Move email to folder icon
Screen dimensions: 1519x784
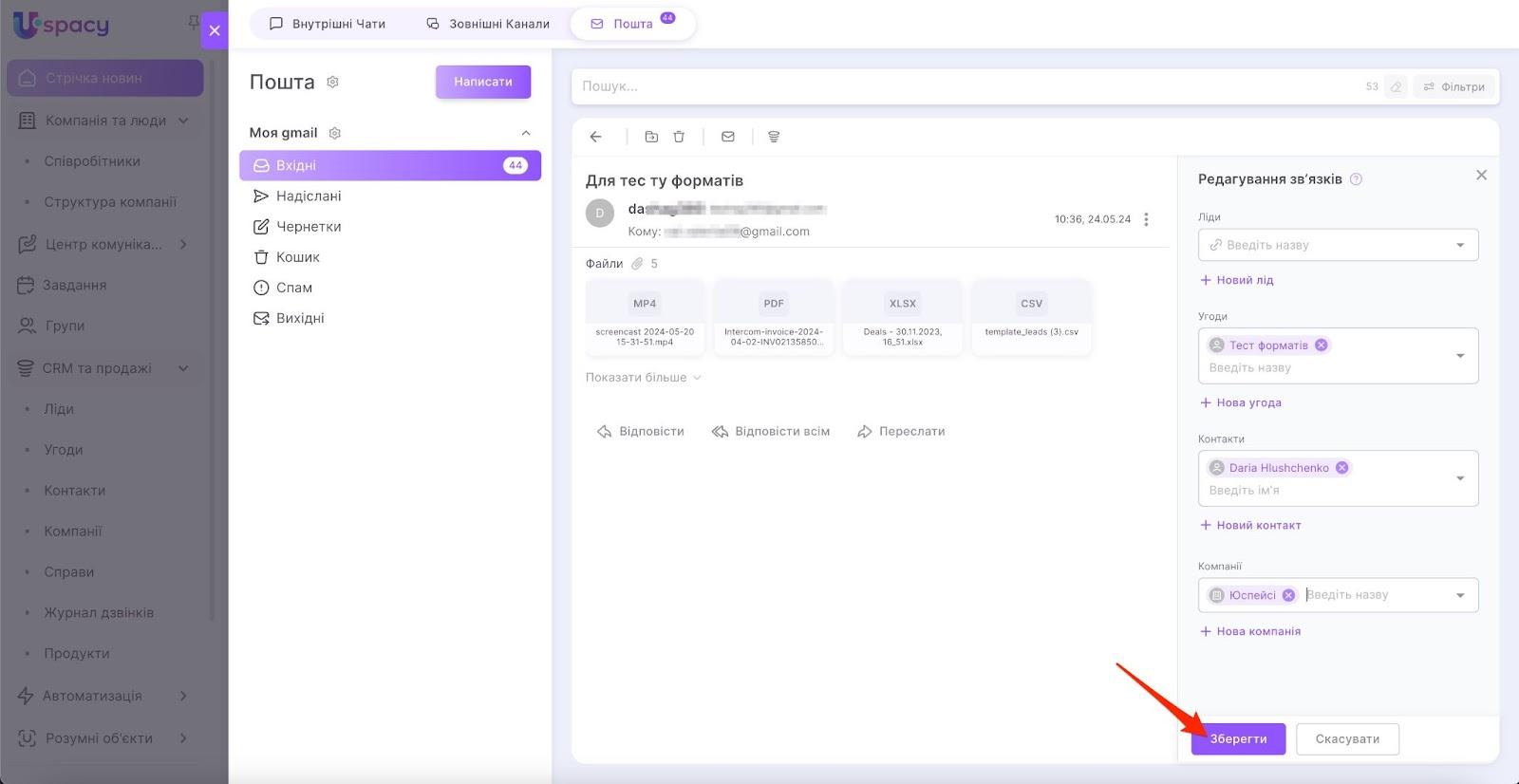pyautogui.click(x=651, y=137)
